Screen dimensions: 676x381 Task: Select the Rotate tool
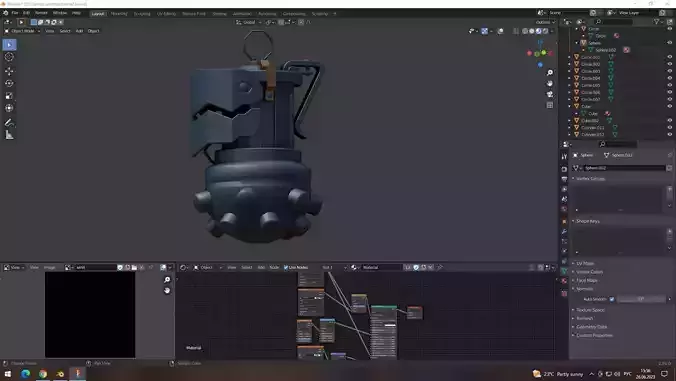[9, 83]
